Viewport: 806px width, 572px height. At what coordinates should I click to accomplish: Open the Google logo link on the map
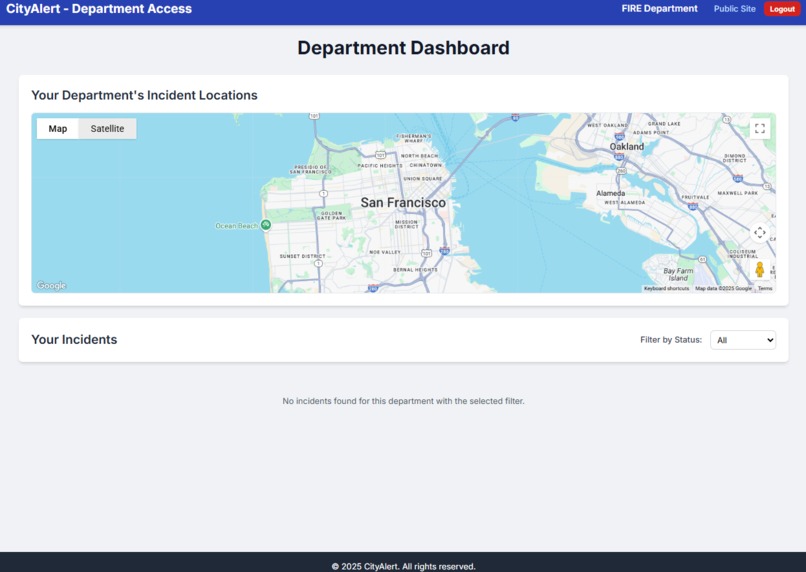coord(51,285)
